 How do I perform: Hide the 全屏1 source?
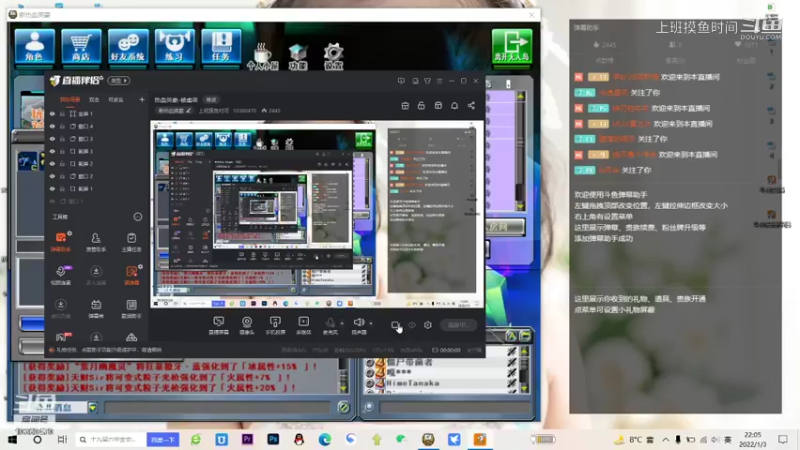(x=52, y=114)
